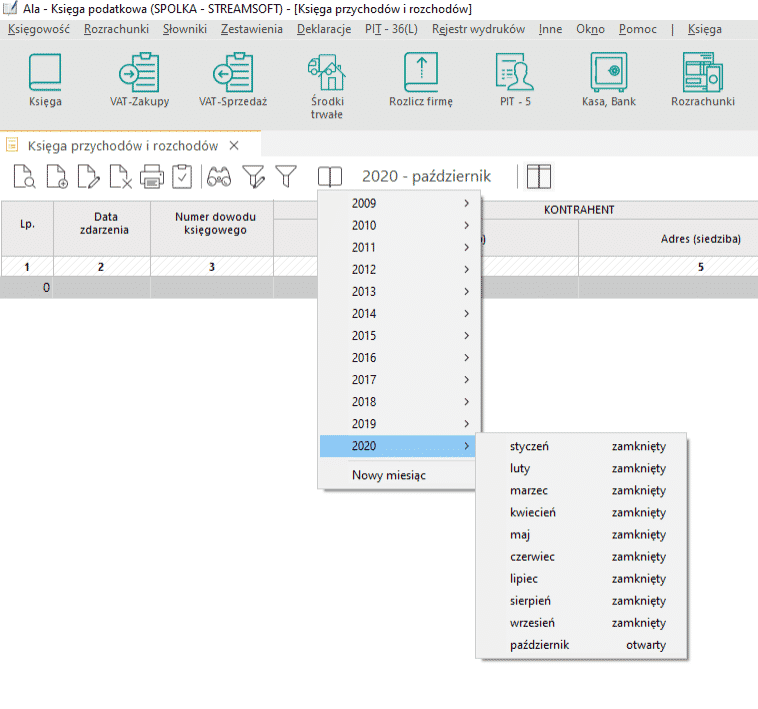This screenshot has width=758, height=709.
Task: Select październik otwarty month entry
Action: click(582, 645)
